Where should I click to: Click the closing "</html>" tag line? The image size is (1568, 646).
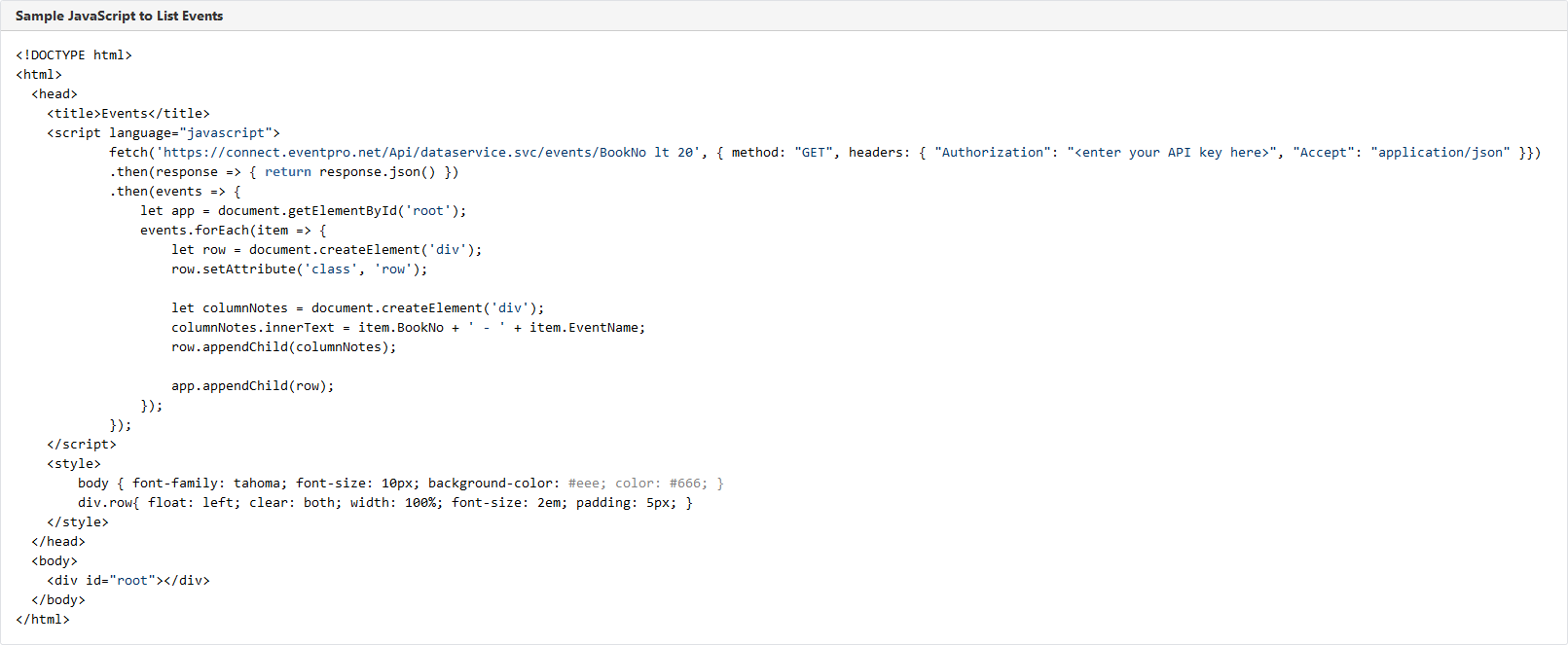[43, 620]
